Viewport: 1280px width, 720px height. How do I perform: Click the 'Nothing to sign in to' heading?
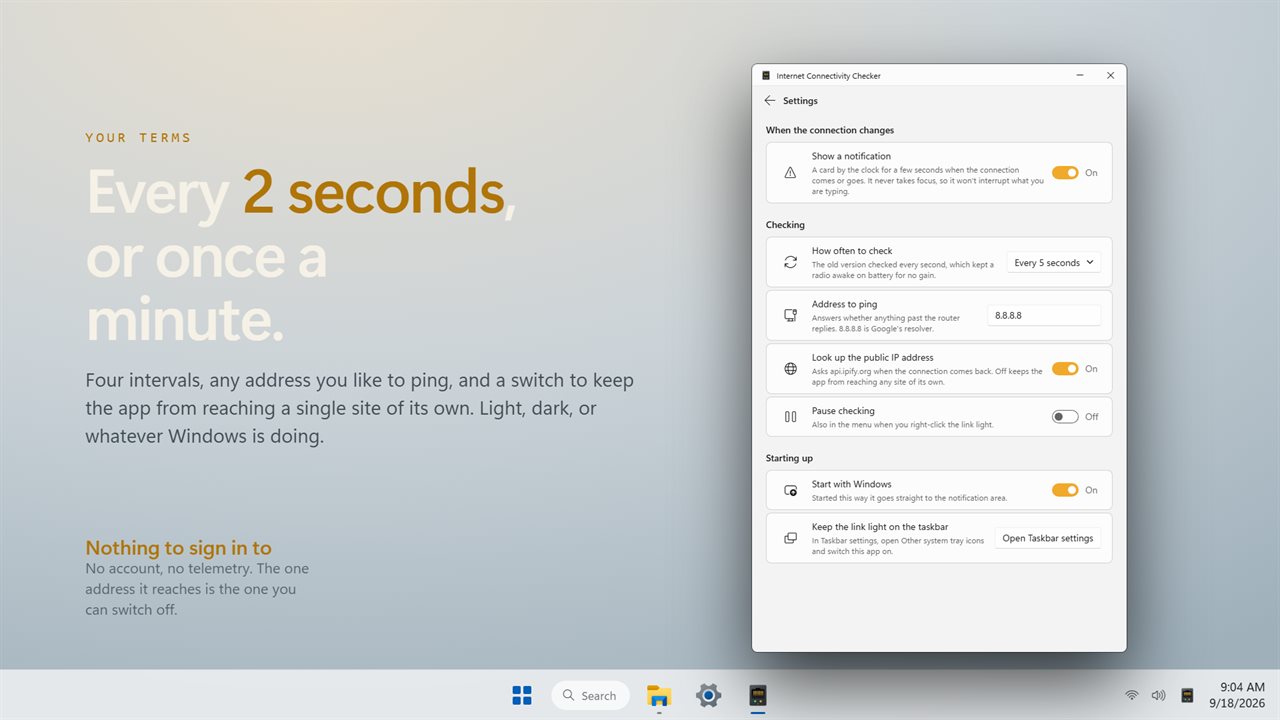pos(178,548)
